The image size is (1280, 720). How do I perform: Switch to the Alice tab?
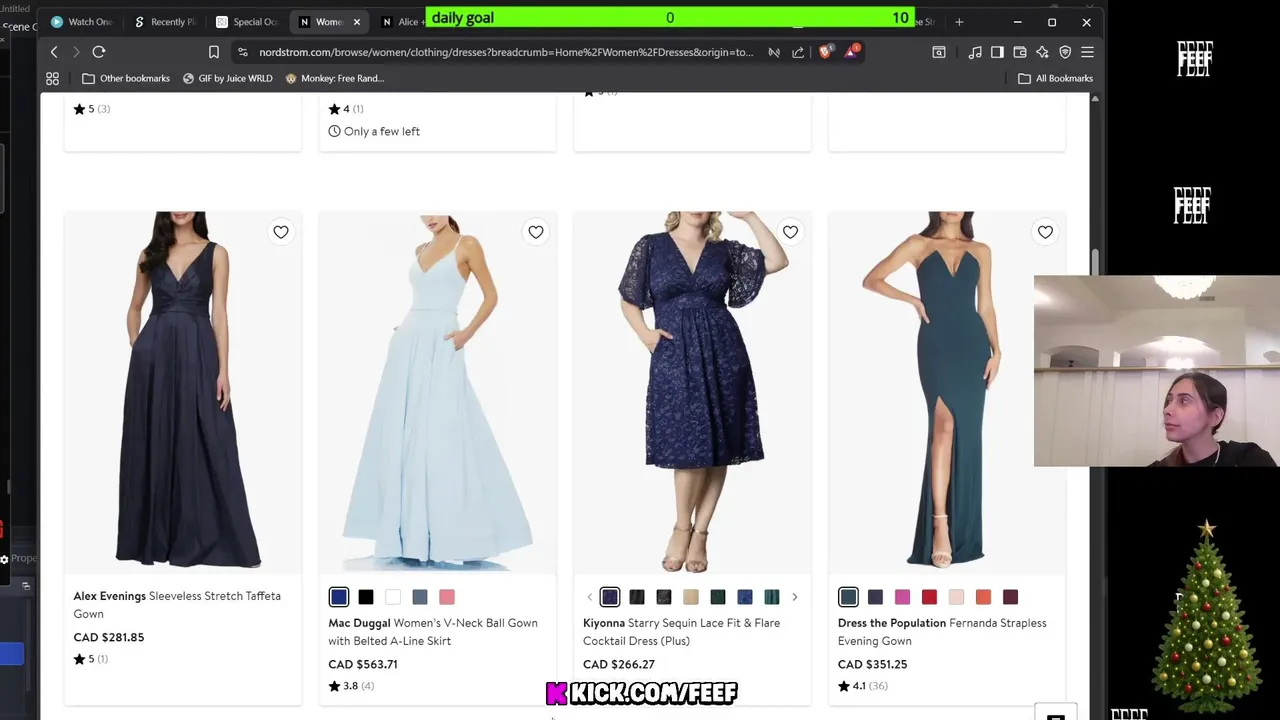pos(401,22)
